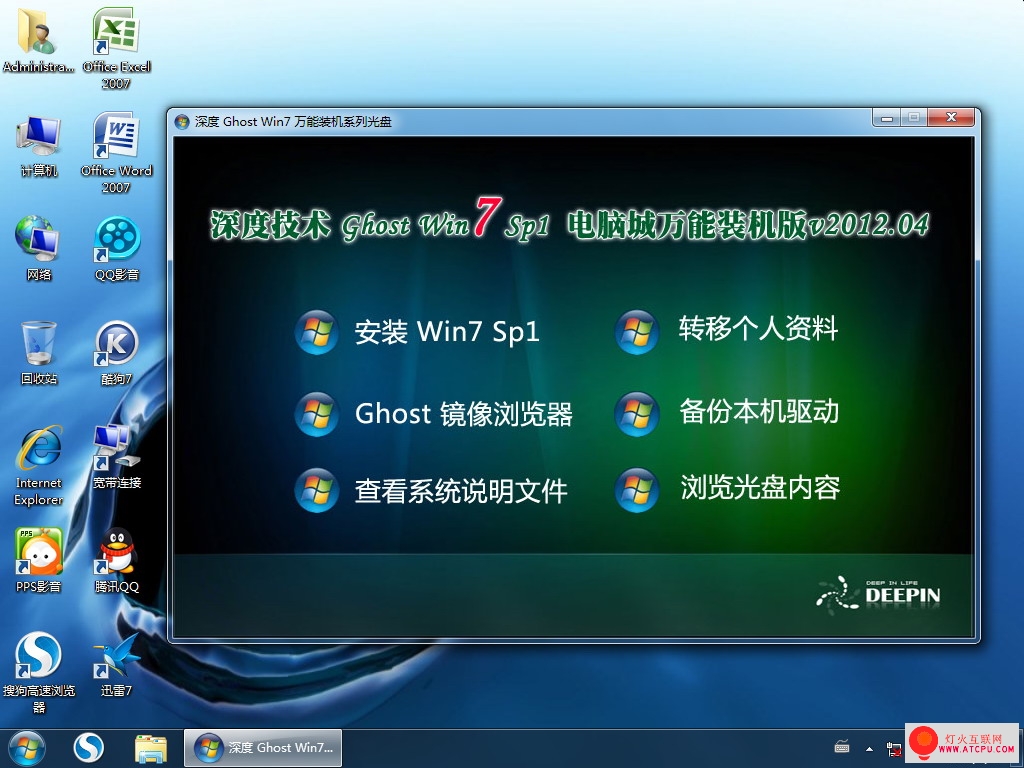
Task: Launch Sogou browser from the taskbar
Action: (x=88, y=748)
